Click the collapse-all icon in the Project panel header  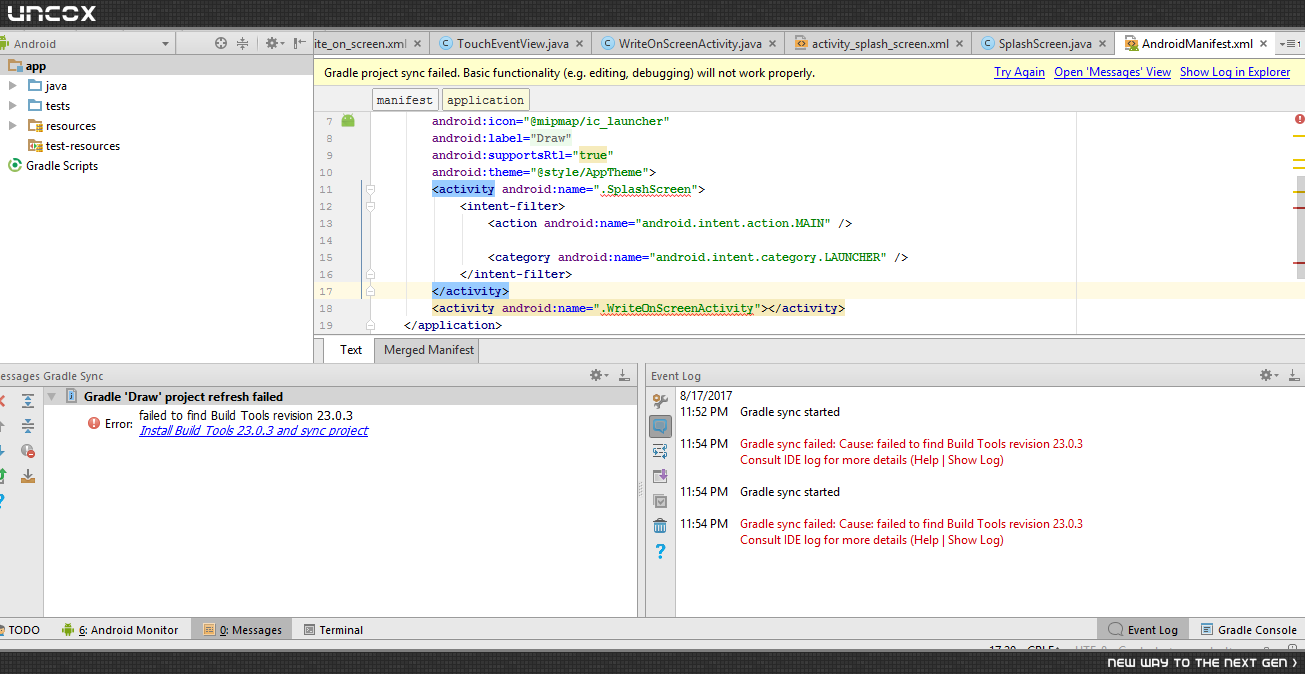click(242, 43)
